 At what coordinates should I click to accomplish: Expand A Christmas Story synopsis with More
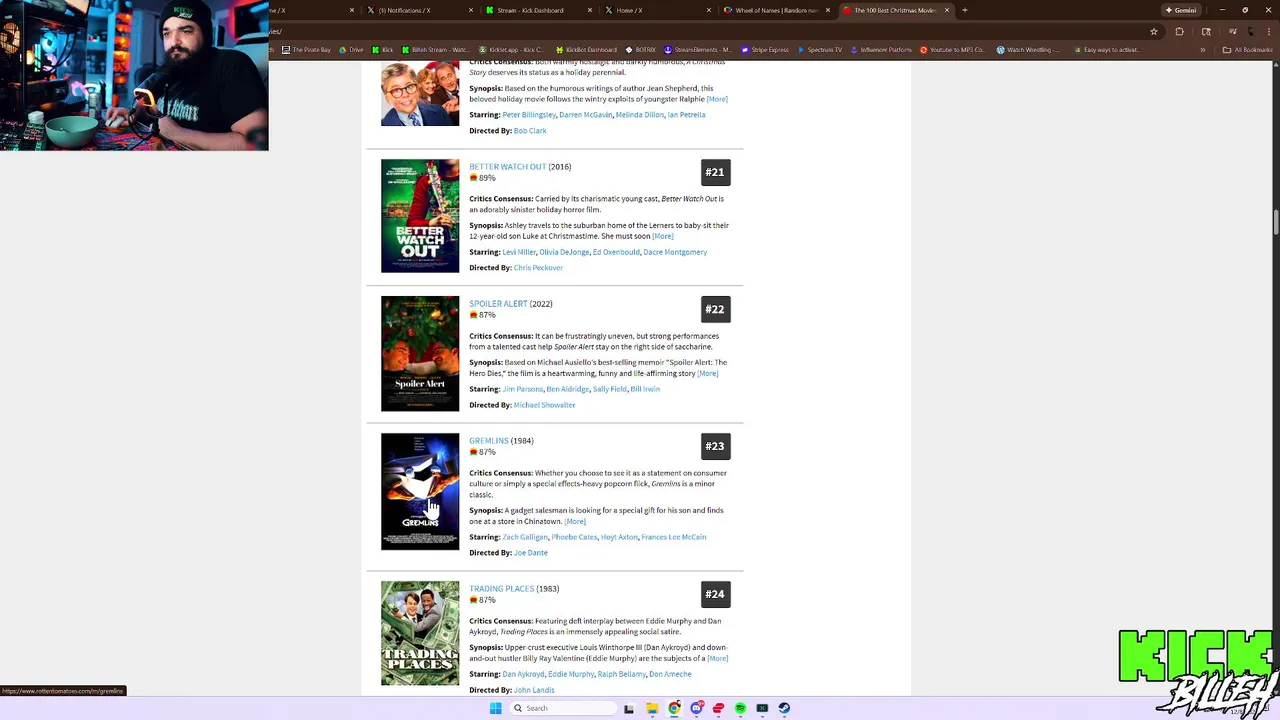[717, 99]
